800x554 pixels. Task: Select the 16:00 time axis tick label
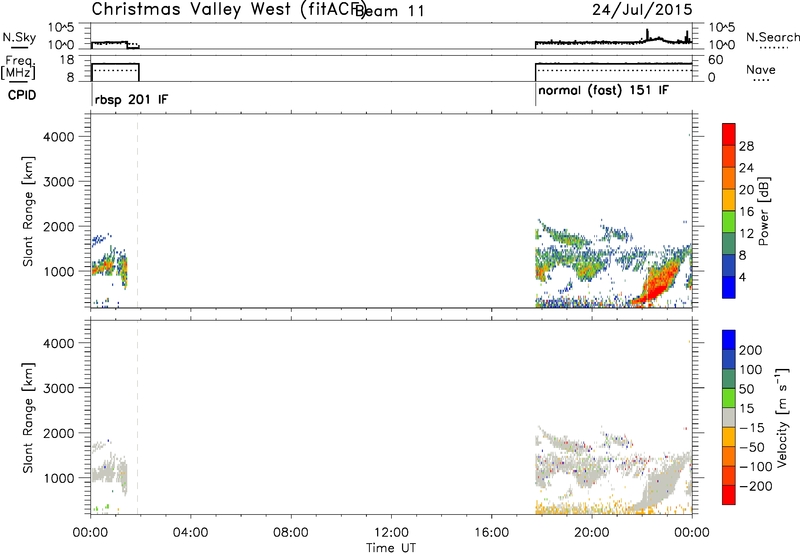491,533
